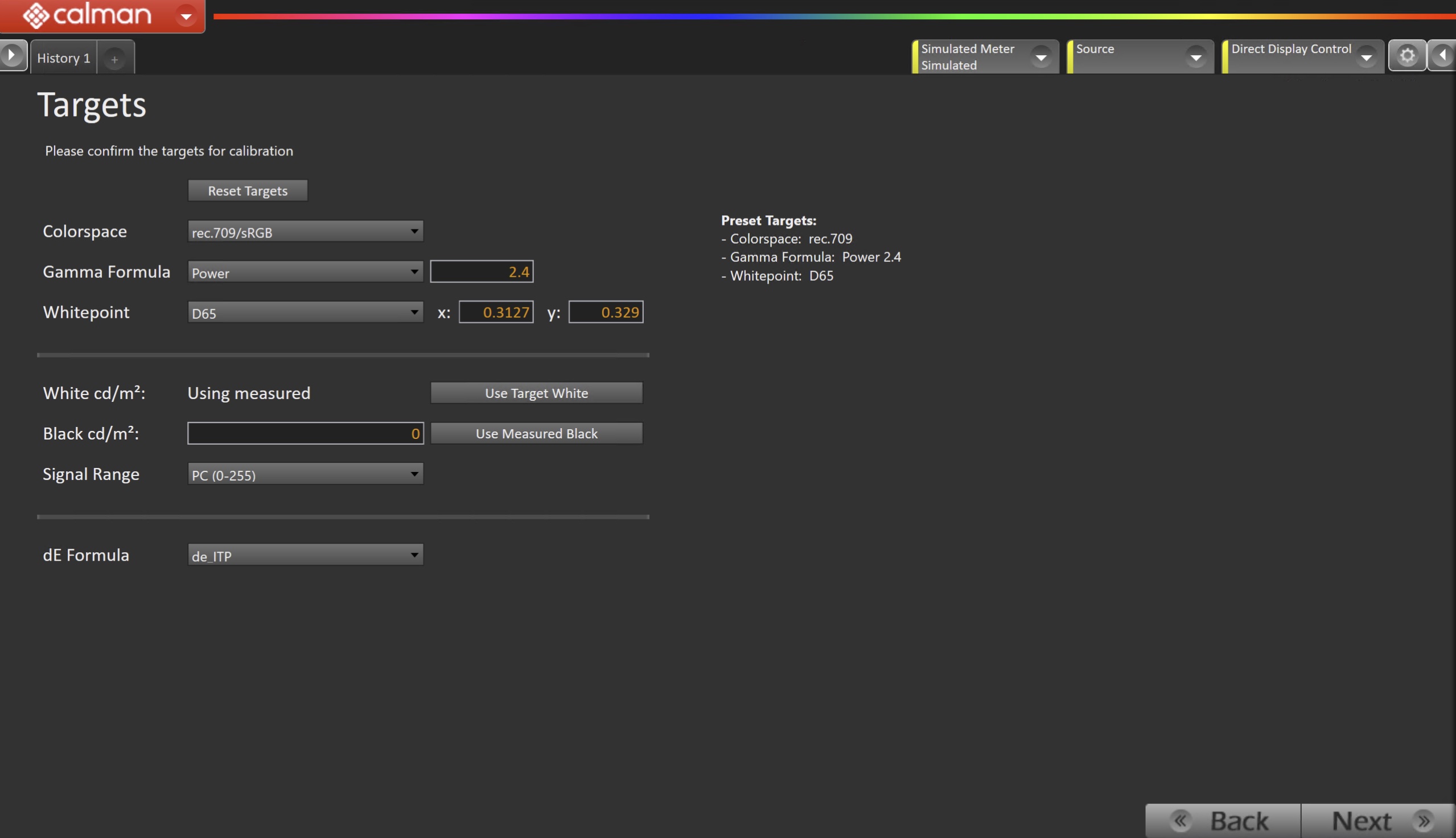This screenshot has width=1456, height=838.
Task: Switch to the History 1 tab
Action: 63,58
